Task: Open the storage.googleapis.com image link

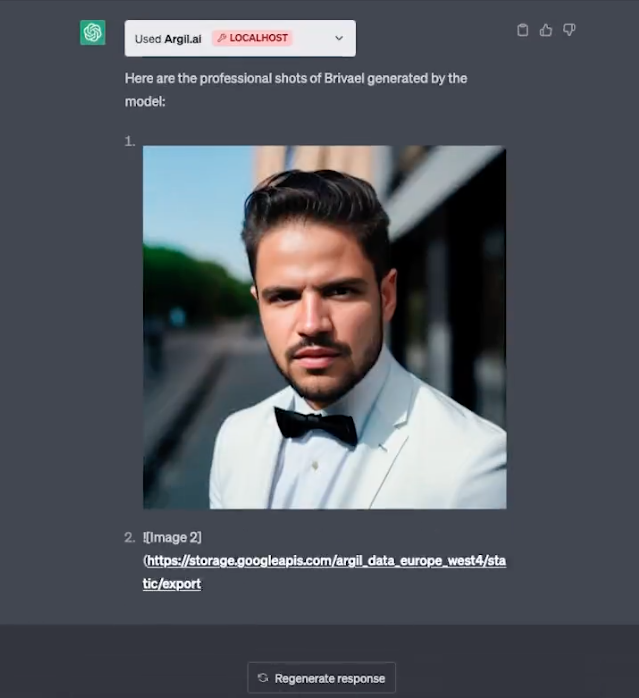Action: (x=326, y=560)
